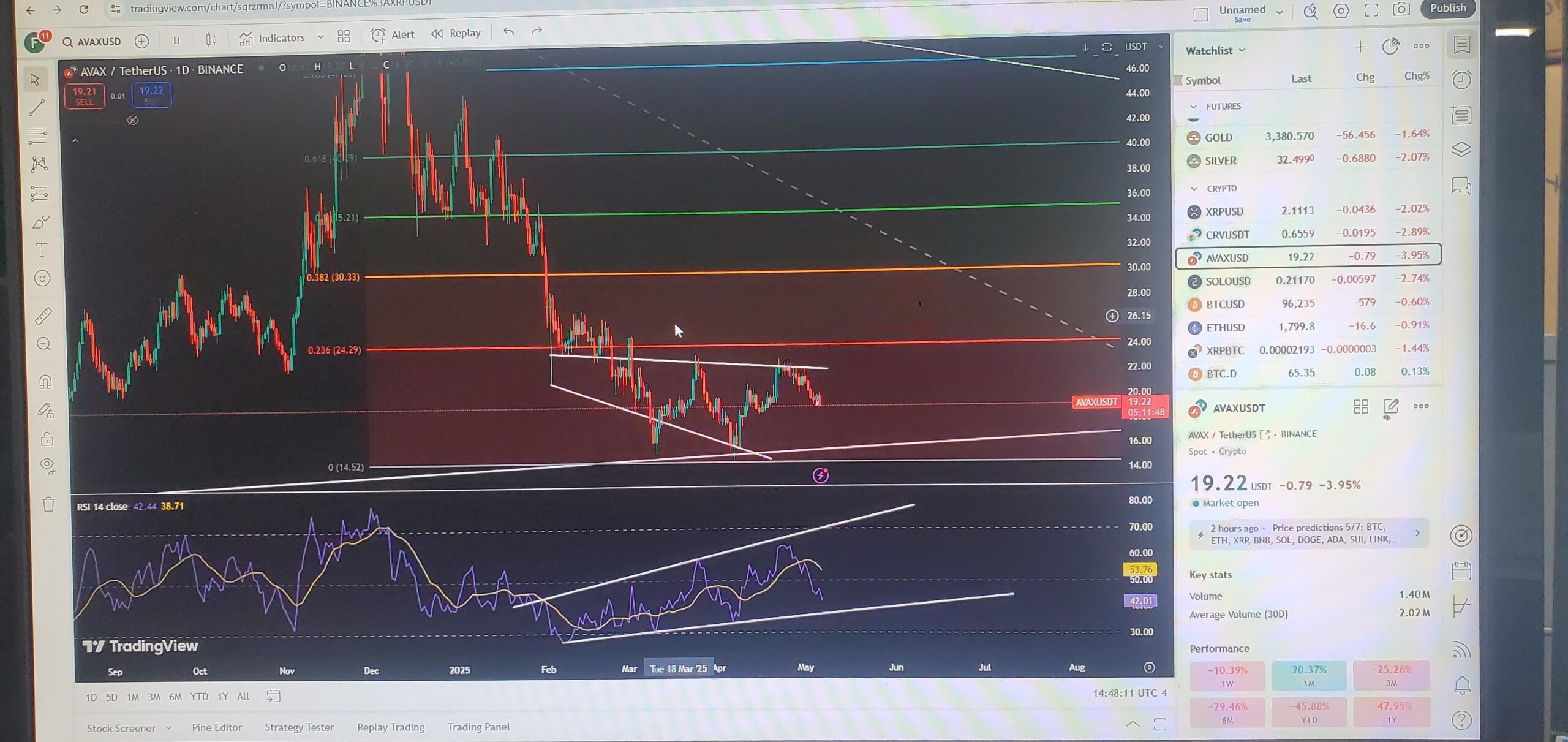
Task: Click the 19.21 SELL button
Action: coord(85,96)
